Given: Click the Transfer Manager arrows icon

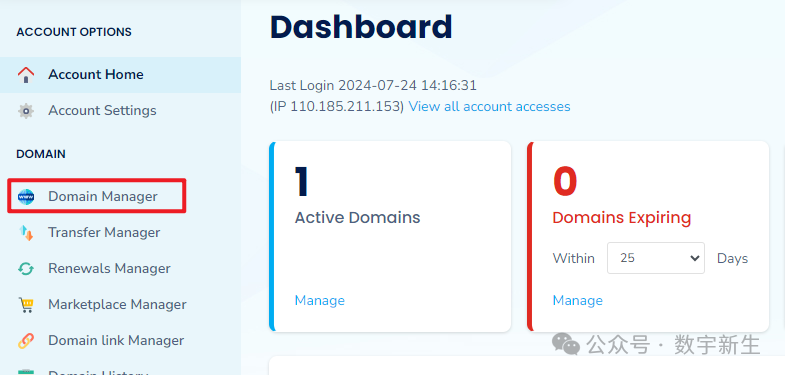Looking at the screenshot, I should pos(26,233).
